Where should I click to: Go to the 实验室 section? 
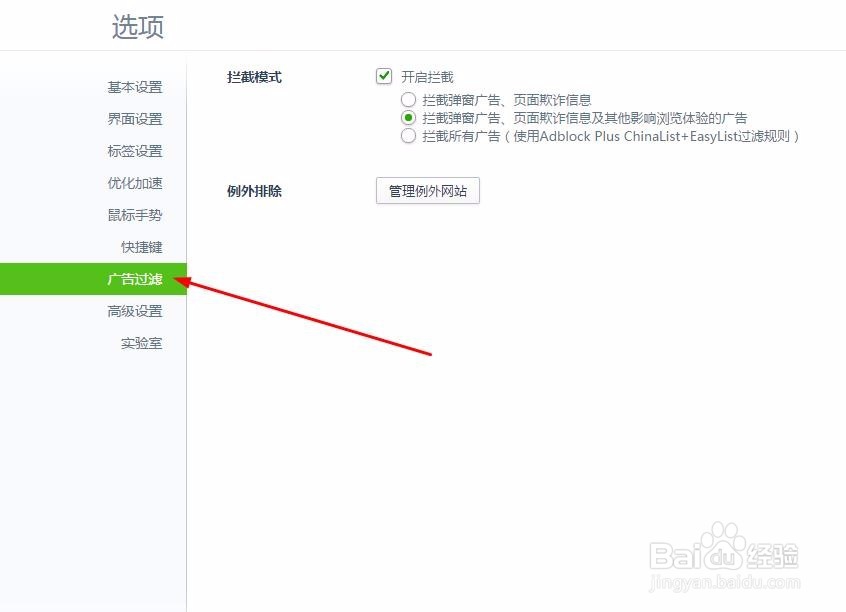[141, 343]
